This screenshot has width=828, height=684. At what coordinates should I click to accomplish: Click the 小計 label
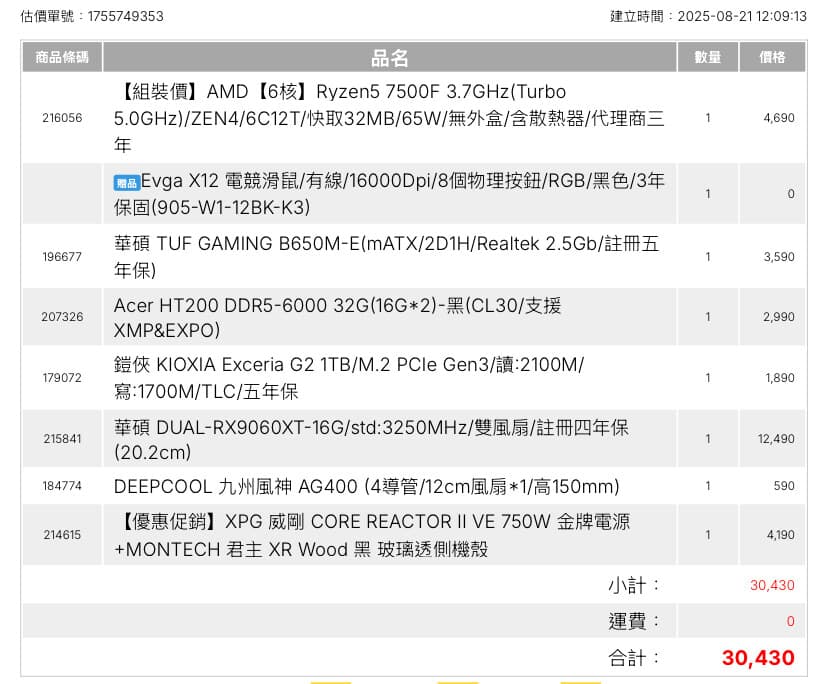[x=634, y=585]
